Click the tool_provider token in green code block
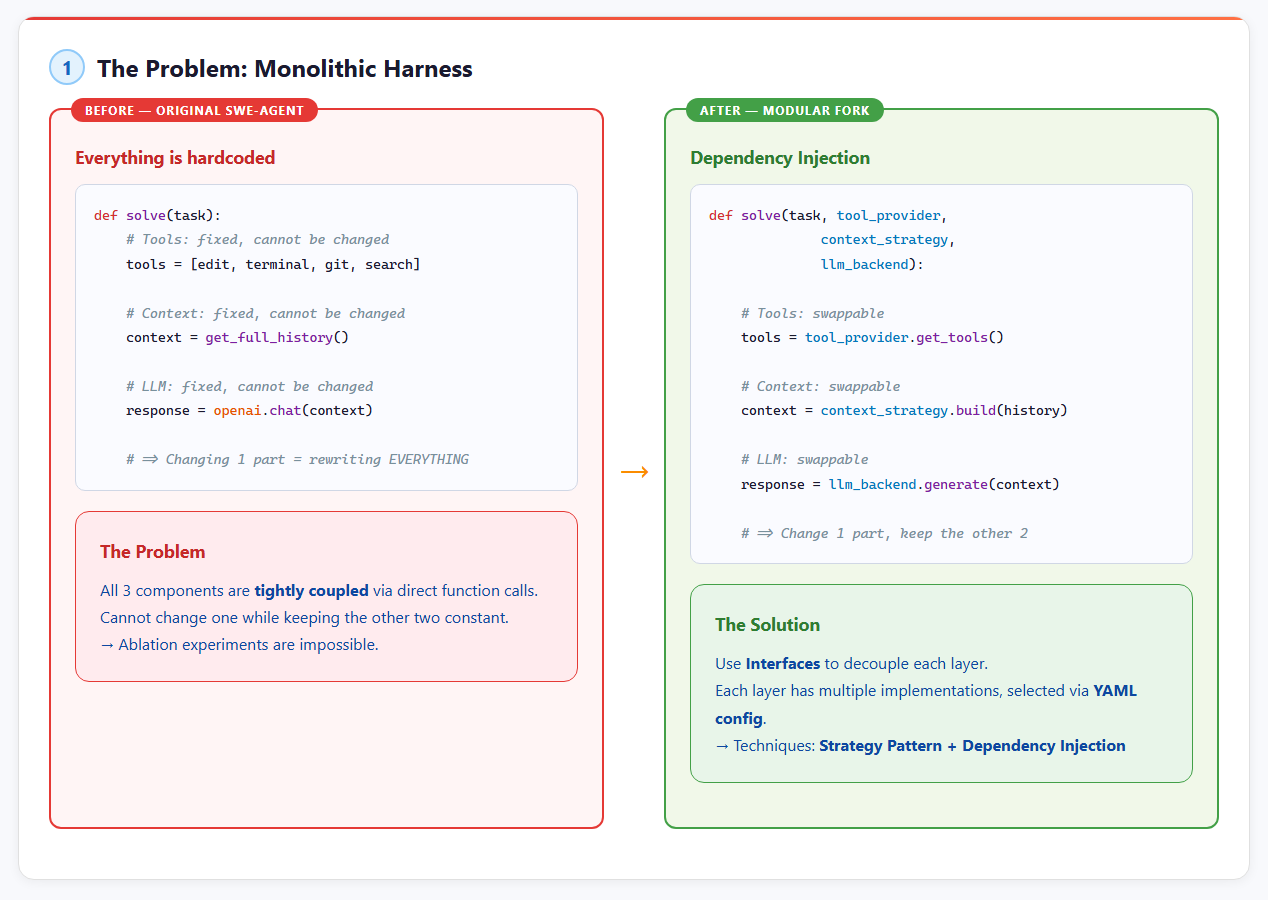Viewport: 1268px width, 900px height. click(888, 215)
